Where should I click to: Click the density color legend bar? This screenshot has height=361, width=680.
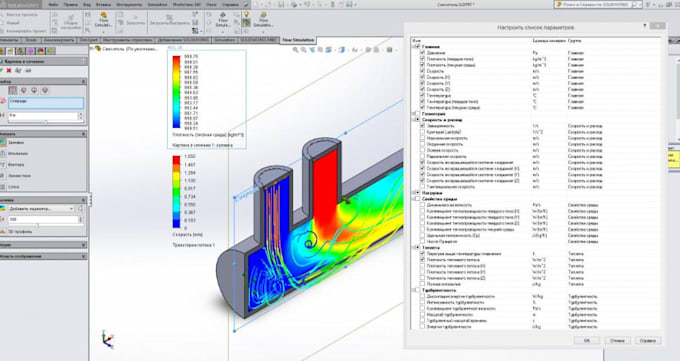click(177, 92)
